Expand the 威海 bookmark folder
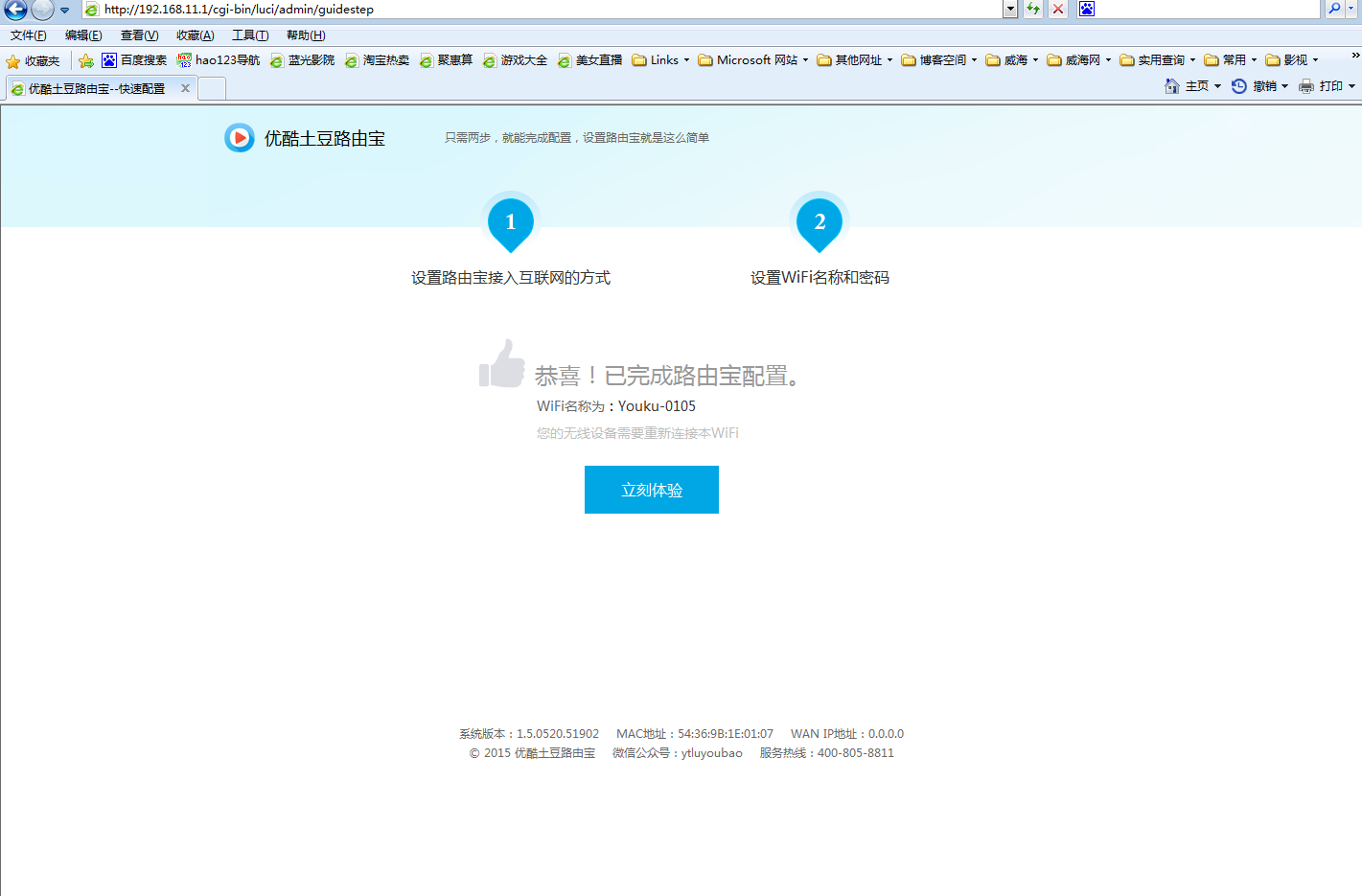Image resolution: width=1362 pixels, height=896 pixels. (1011, 60)
